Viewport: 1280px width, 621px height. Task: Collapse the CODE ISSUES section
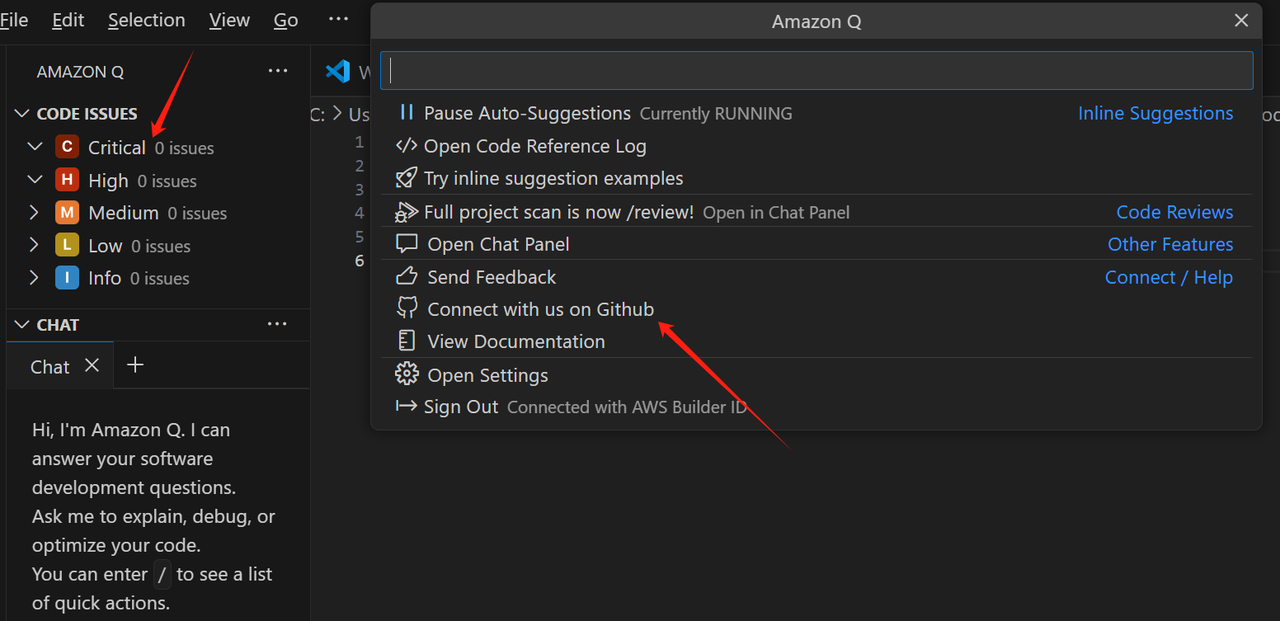22,114
